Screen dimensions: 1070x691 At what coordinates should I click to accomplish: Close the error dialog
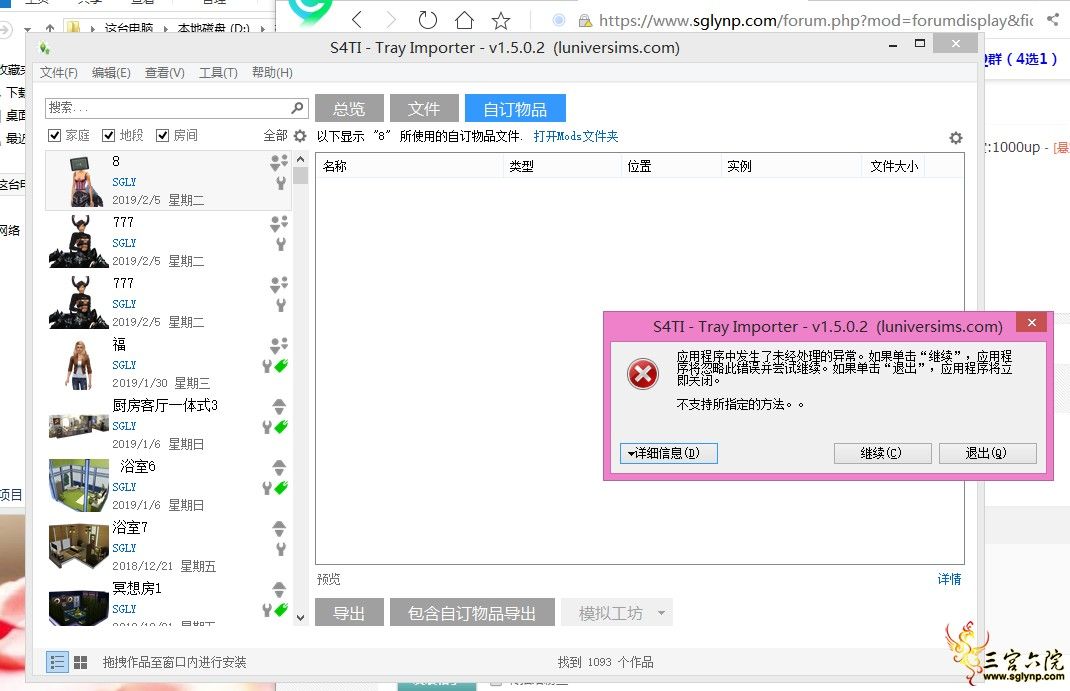coord(1032,323)
